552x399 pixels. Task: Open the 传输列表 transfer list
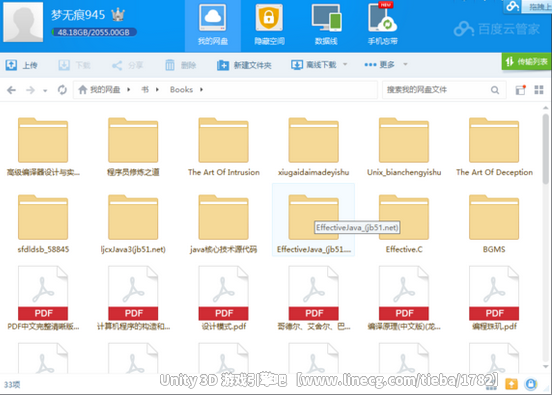click(x=527, y=62)
